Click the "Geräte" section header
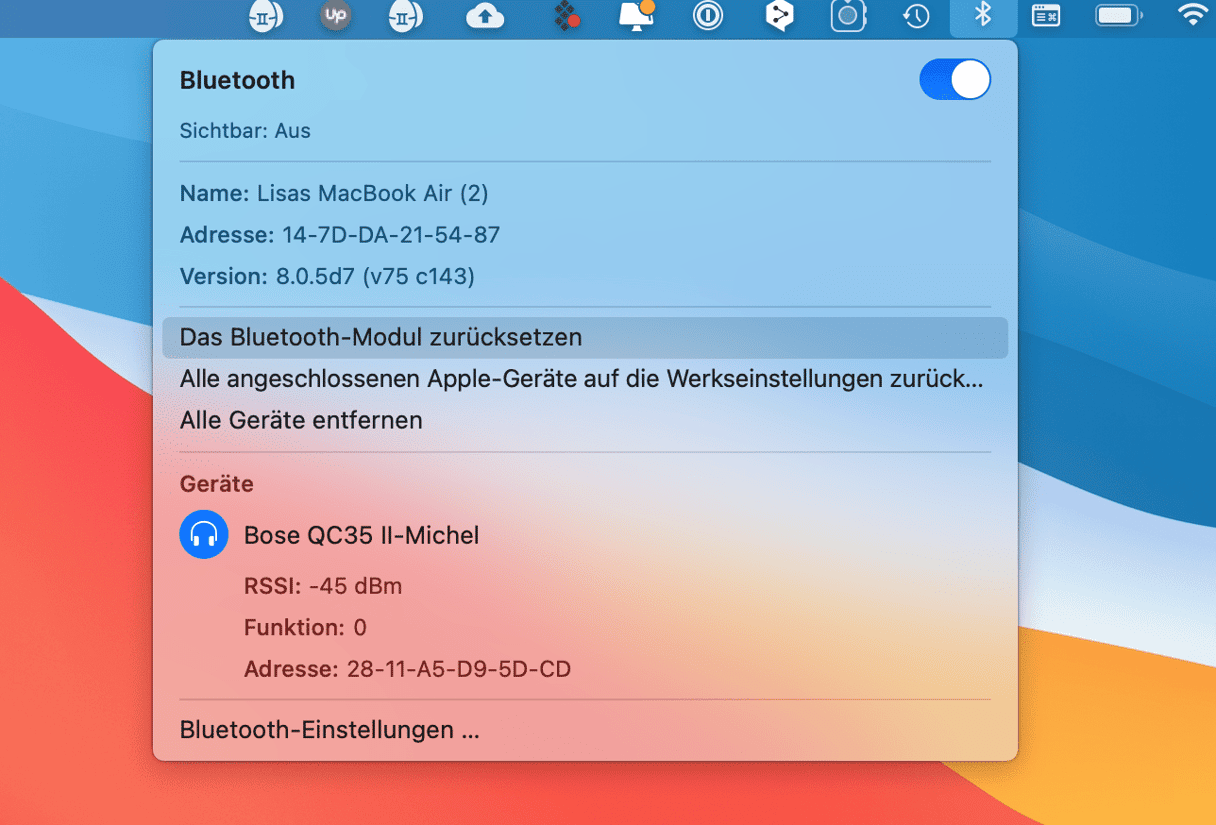This screenshot has height=825, width=1216. (x=216, y=484)
